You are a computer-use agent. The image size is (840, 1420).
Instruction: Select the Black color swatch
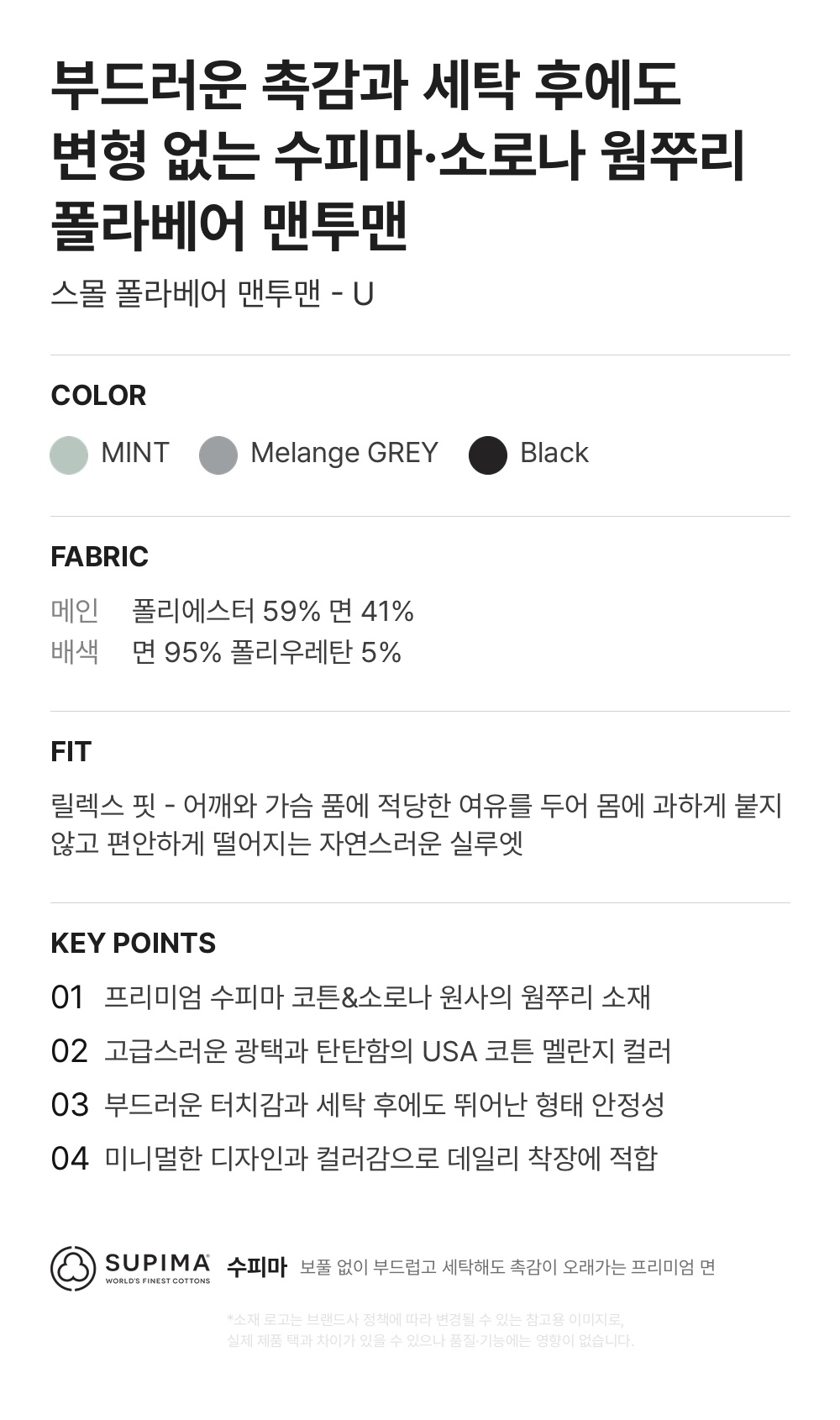pyautogui.click(x=488, y=455)
